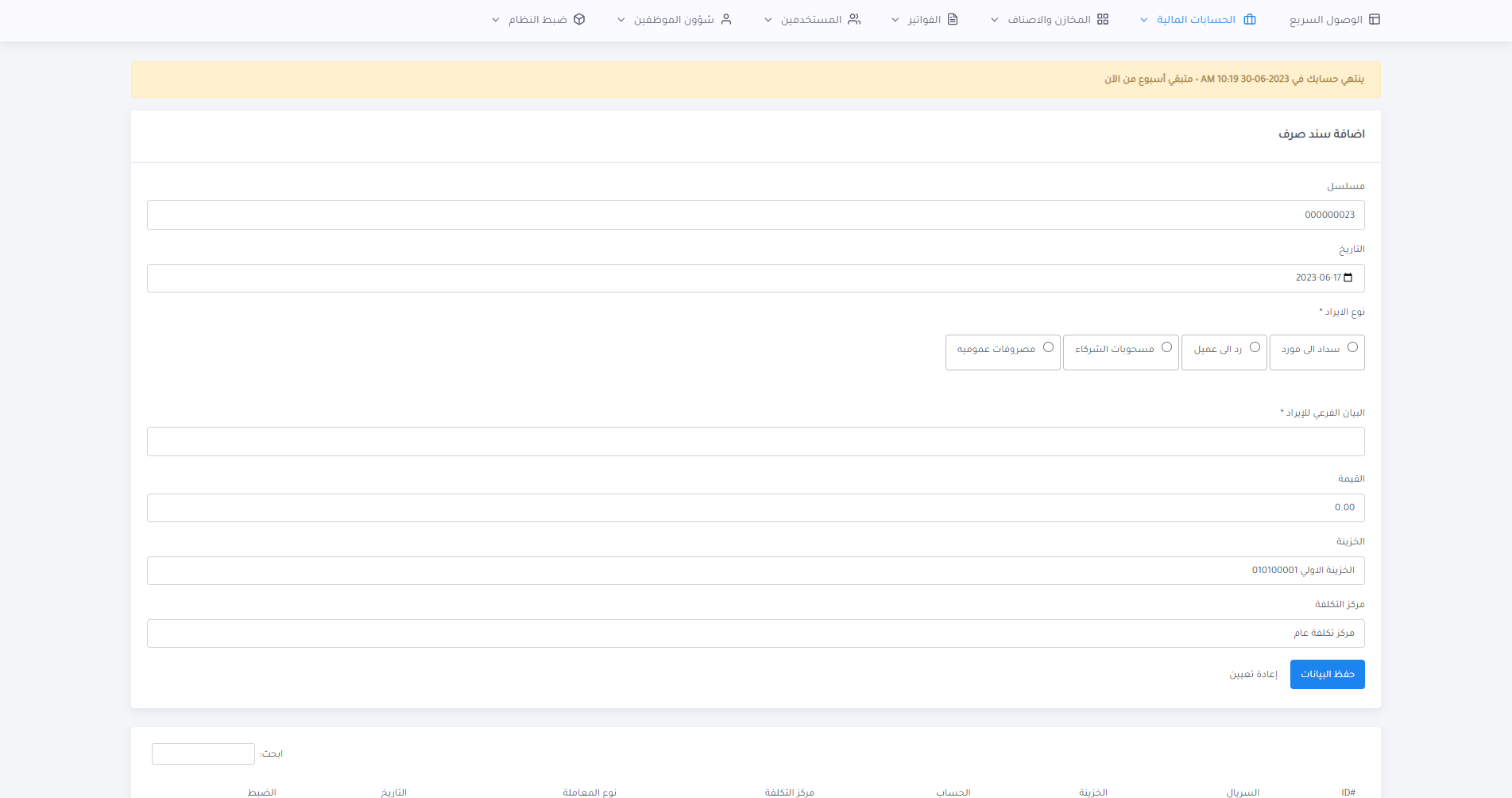Click the warehouses grid icon
Image resolution: width=1512 pixels, height=798 pixels.
coord(1103,19)
